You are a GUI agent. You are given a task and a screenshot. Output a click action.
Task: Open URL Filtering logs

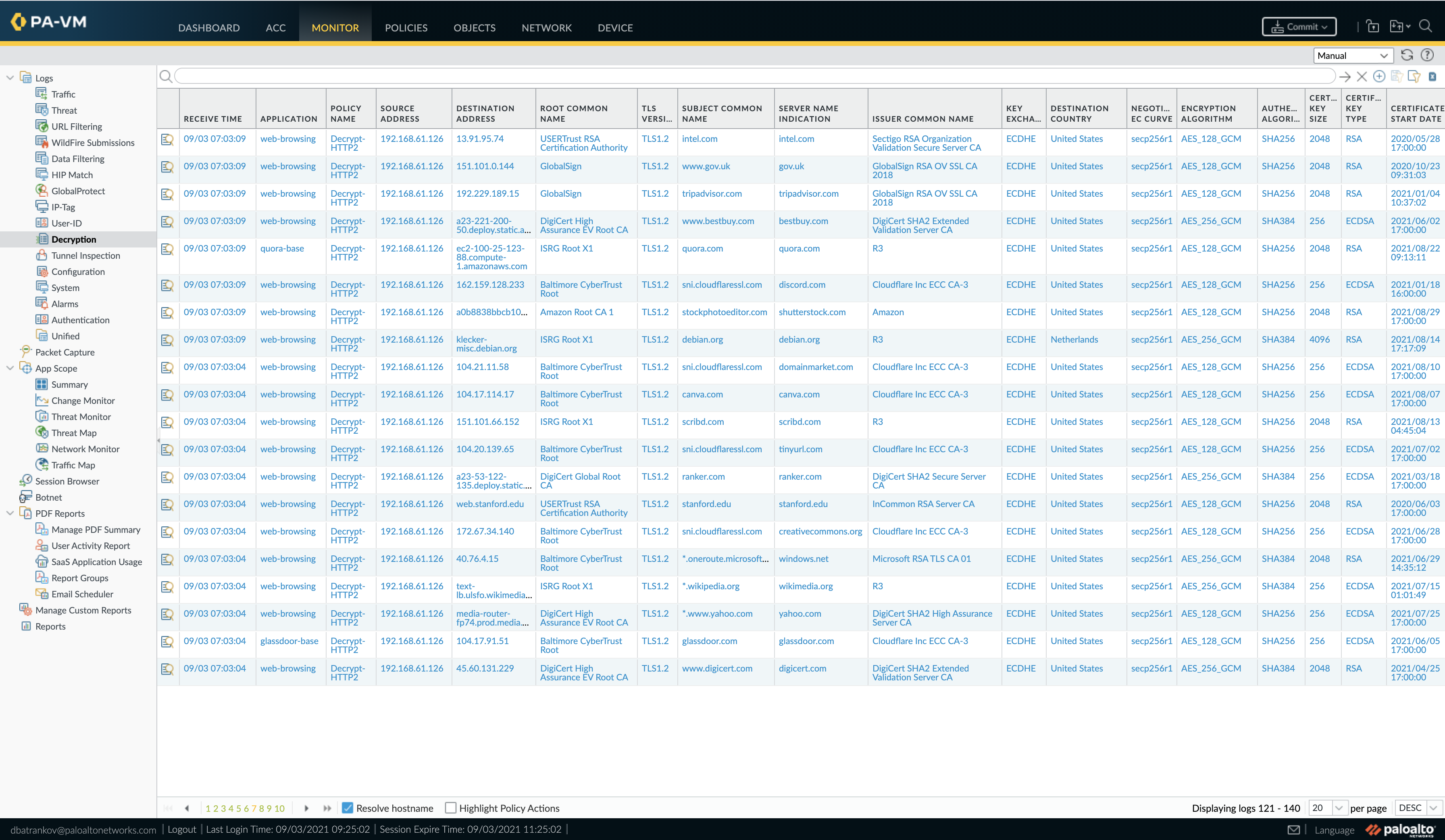pos(76,126)
